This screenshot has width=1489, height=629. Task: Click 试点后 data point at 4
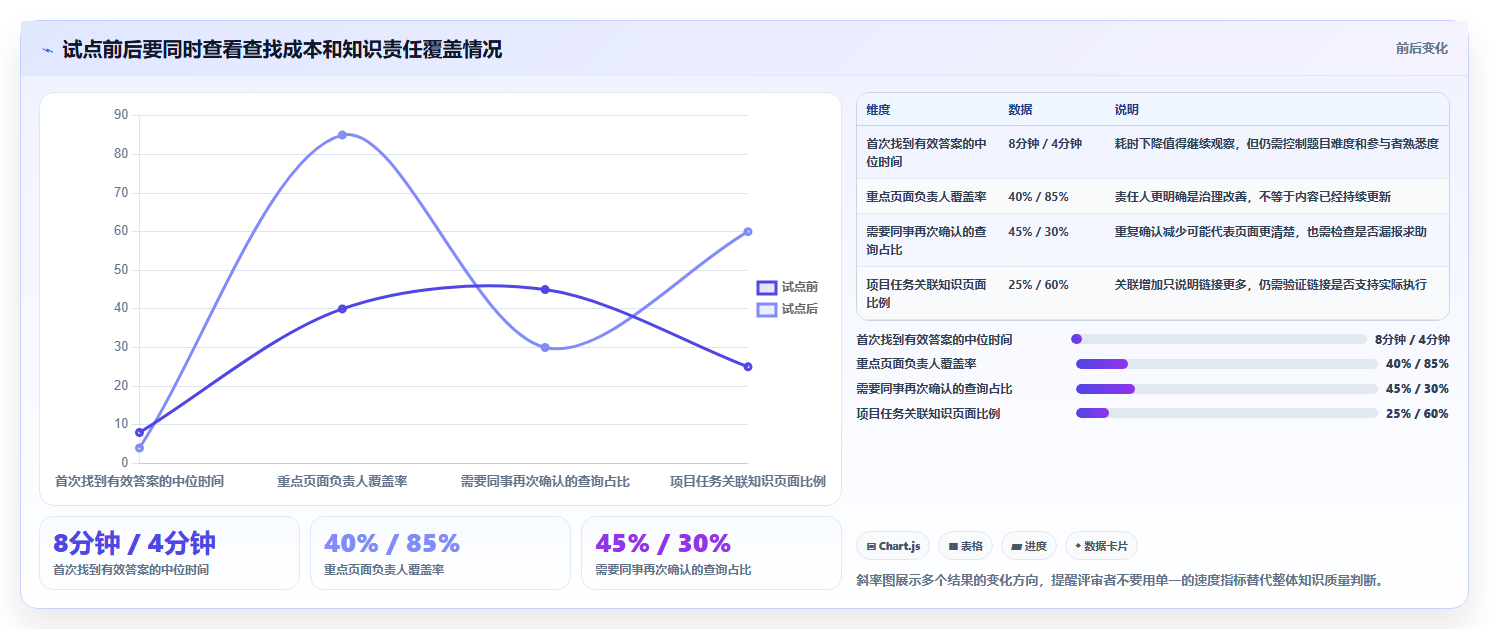[x=139, y=448]
